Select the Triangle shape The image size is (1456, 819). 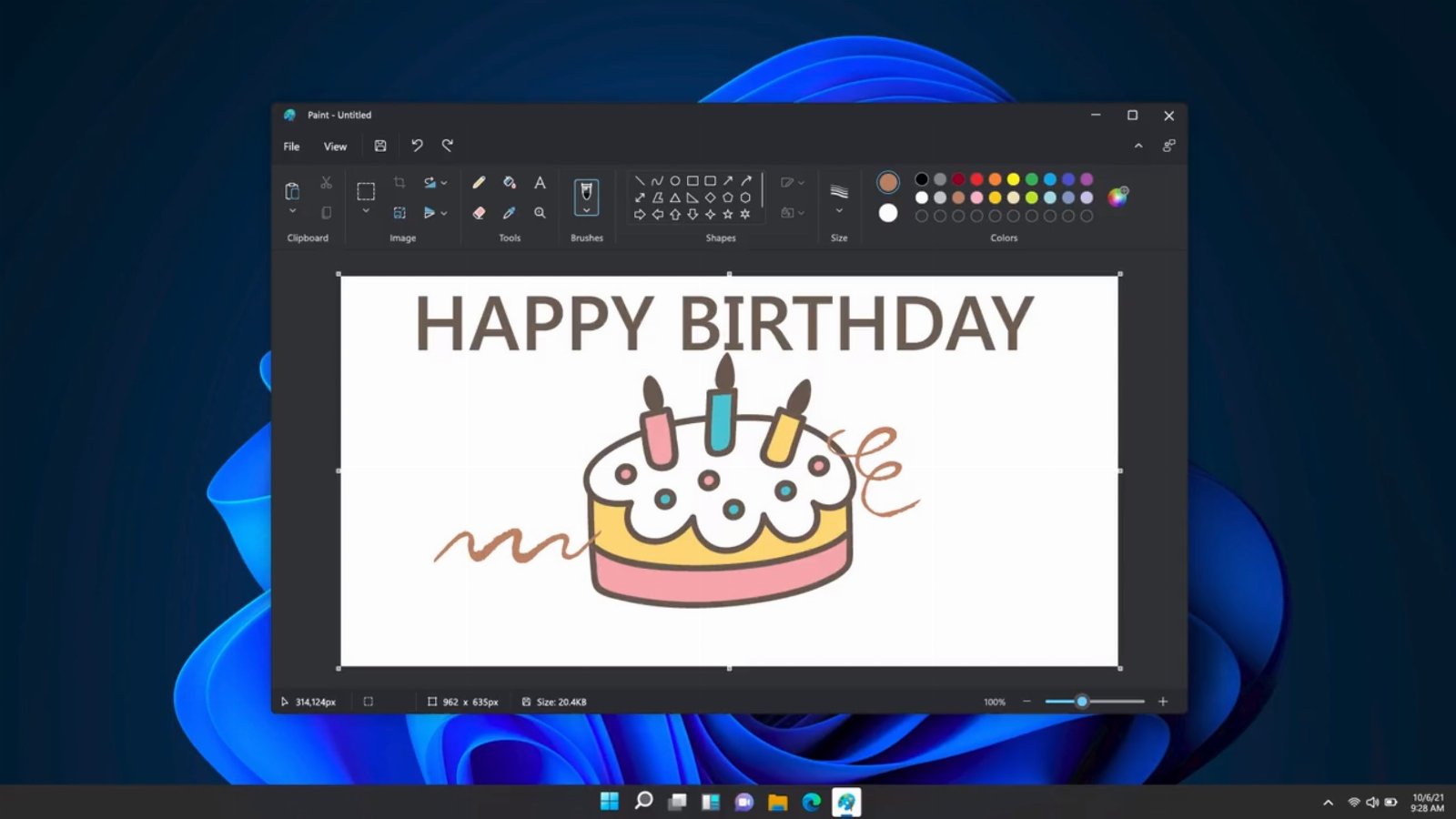[675, 197]
